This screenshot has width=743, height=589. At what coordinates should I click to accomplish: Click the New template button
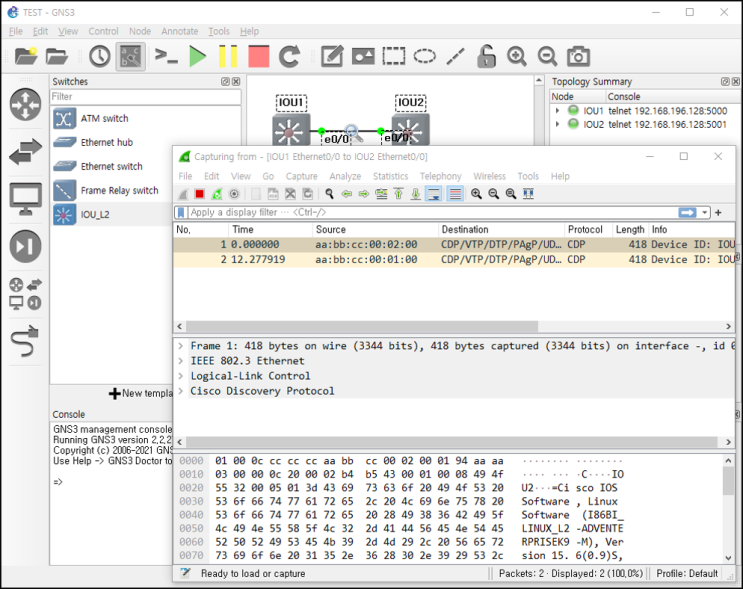pyautogui.click(x=141, y=393)
